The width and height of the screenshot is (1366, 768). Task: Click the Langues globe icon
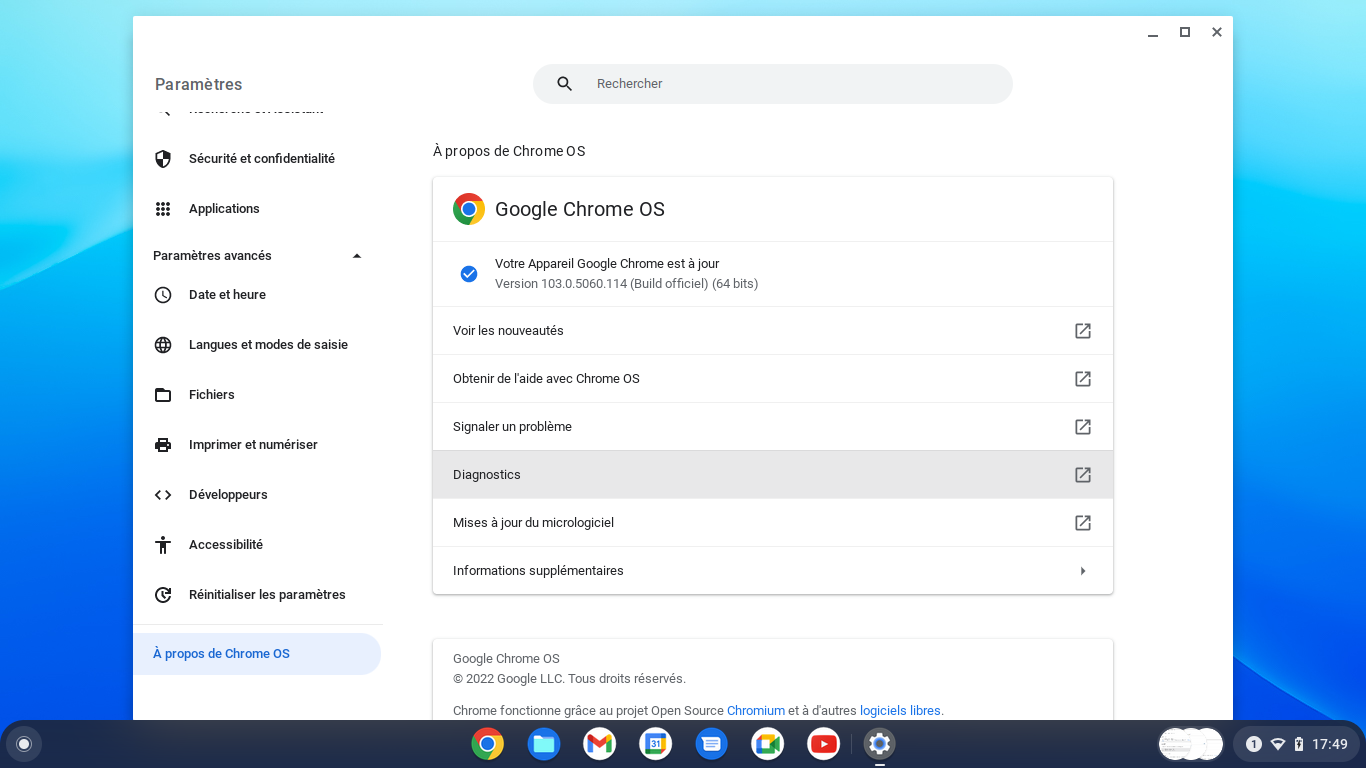tap(163, 345)
